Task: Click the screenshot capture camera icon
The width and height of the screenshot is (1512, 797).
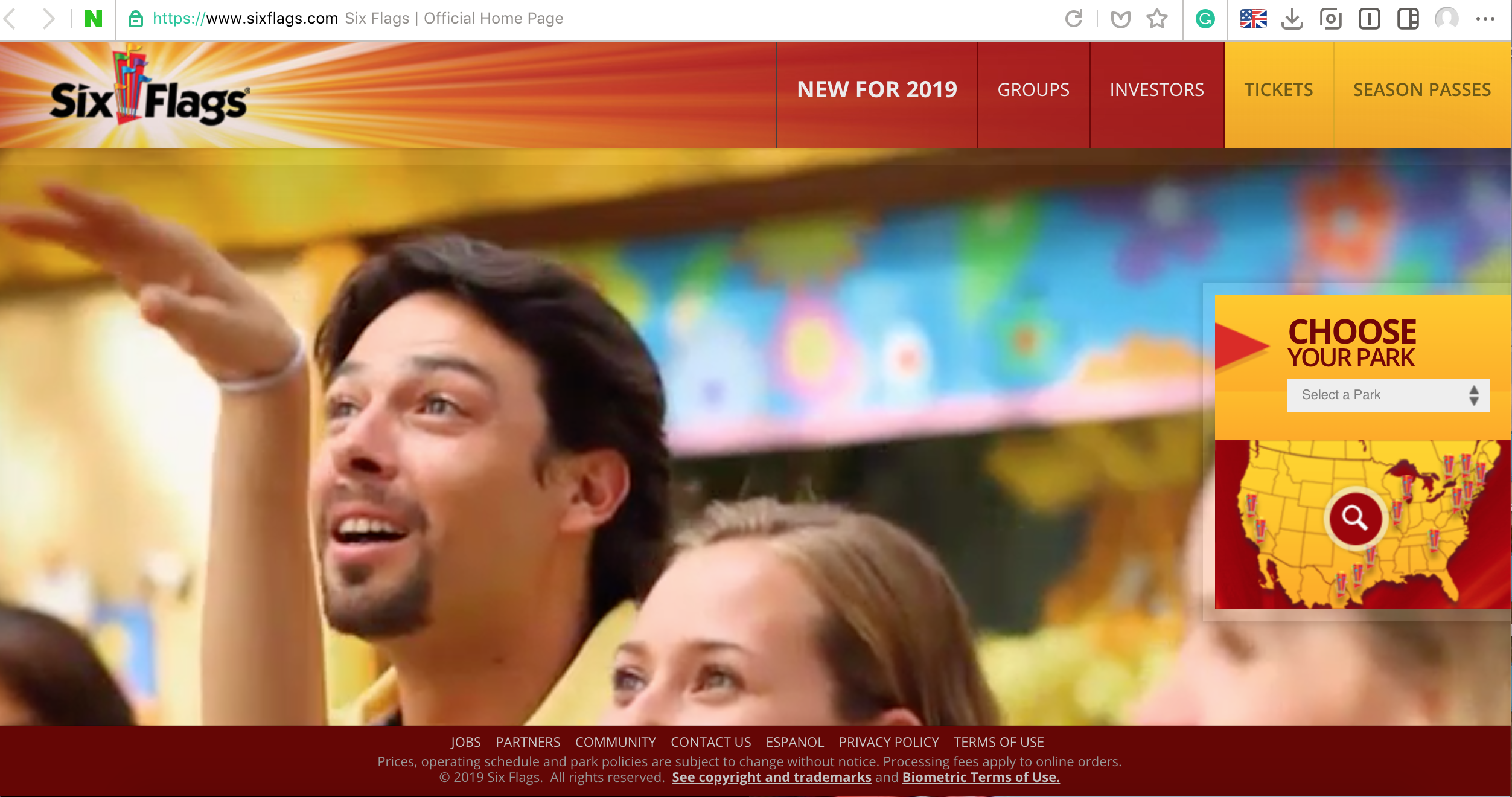Action: [x=1330, y=19]
